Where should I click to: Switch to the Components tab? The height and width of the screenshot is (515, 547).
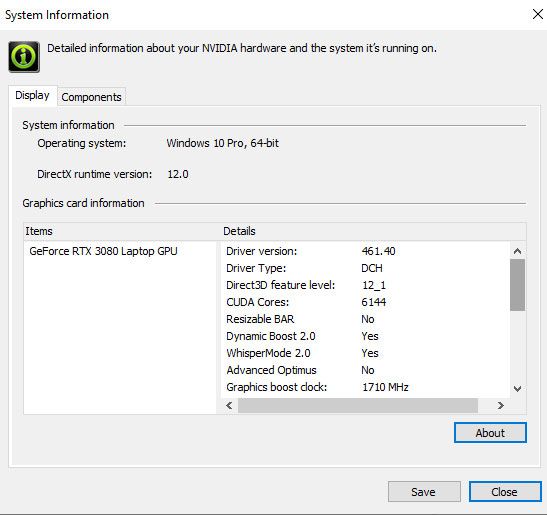point(91,97)
